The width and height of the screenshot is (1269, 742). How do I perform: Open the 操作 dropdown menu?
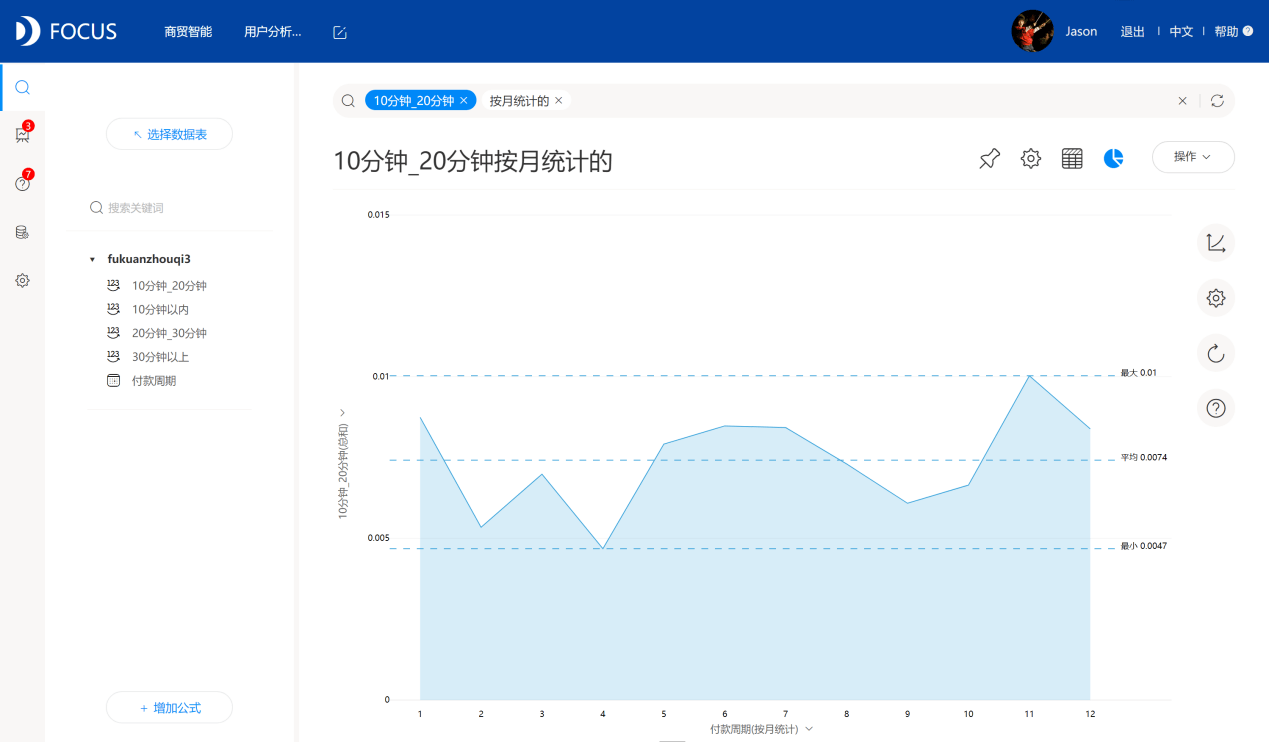pos(1192,157)
